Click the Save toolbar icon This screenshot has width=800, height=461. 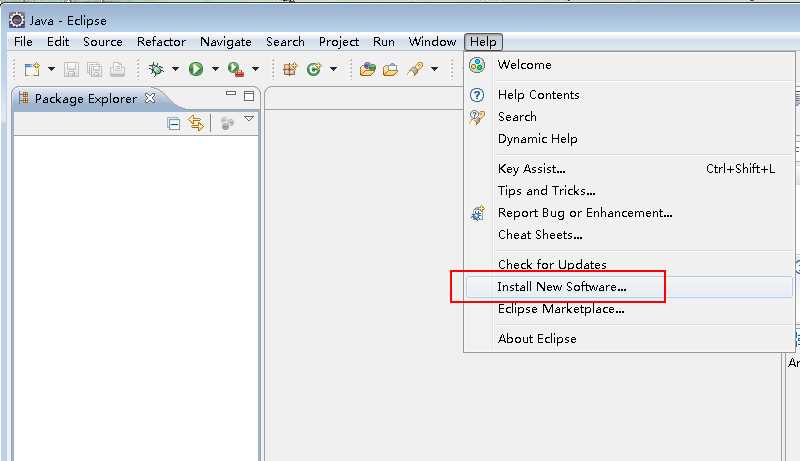71,69
